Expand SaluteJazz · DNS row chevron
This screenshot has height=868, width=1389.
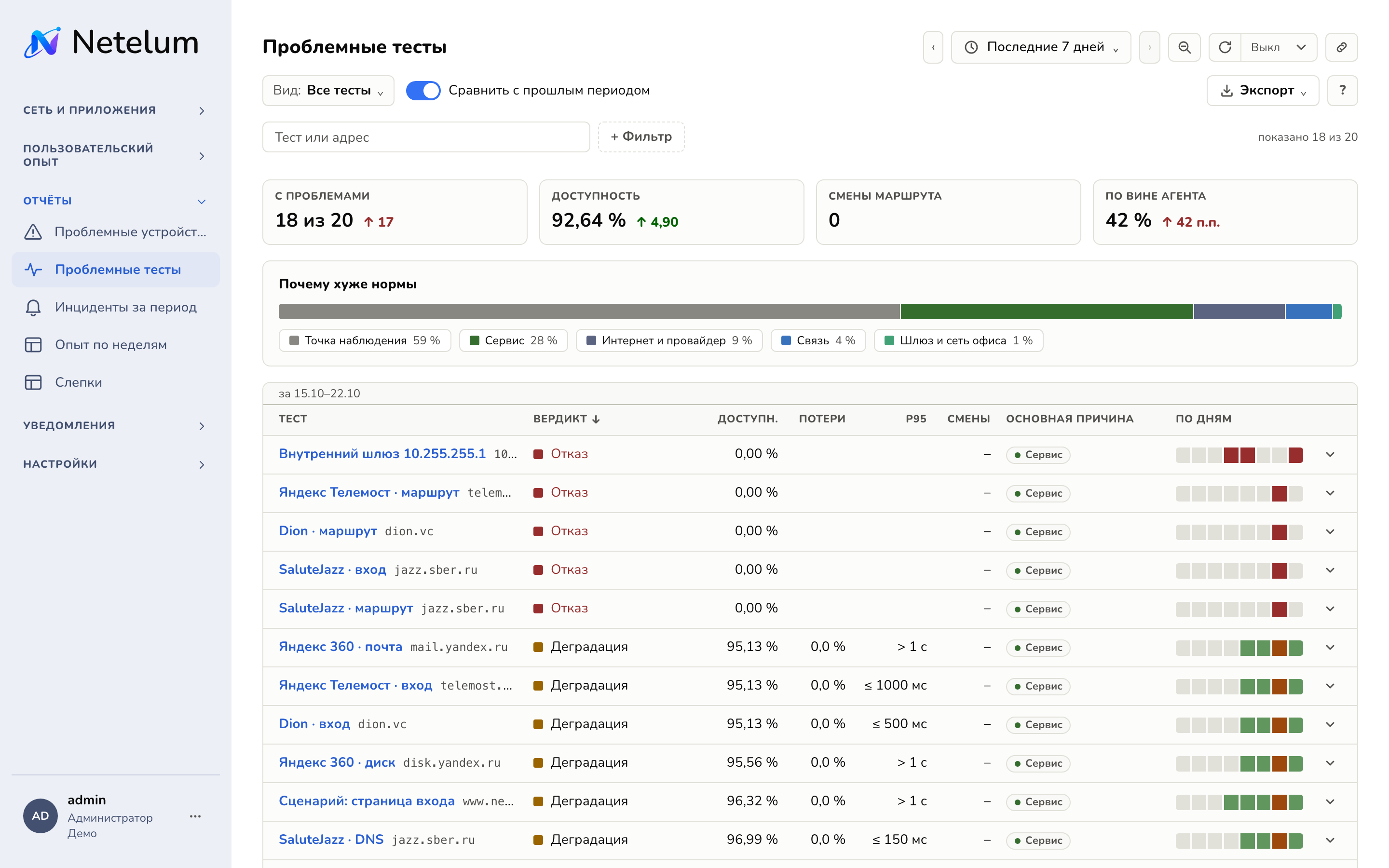(1330, 841)
